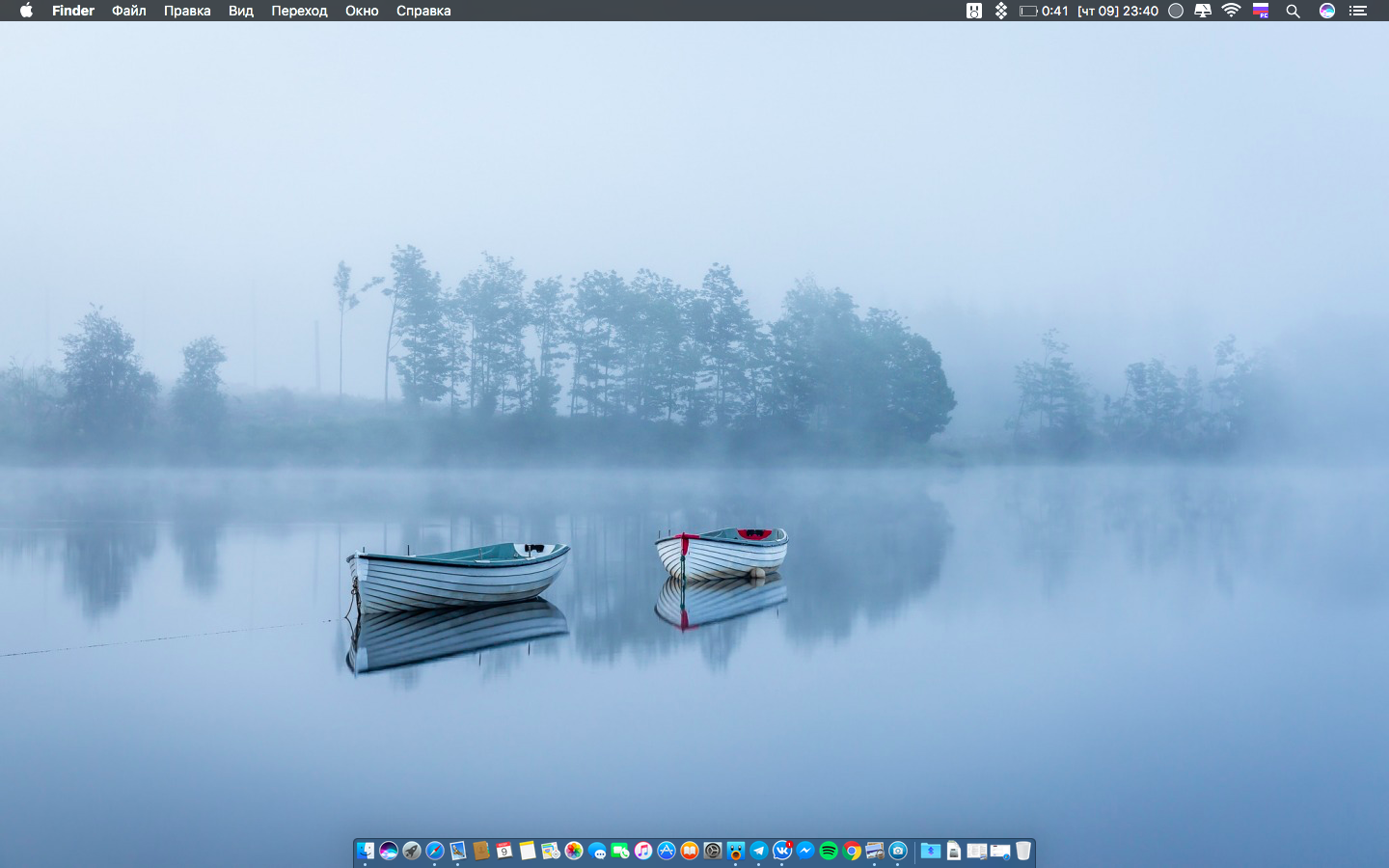Launch Spotify from the Dock
1389x868 pixels.
coord(829,851)
